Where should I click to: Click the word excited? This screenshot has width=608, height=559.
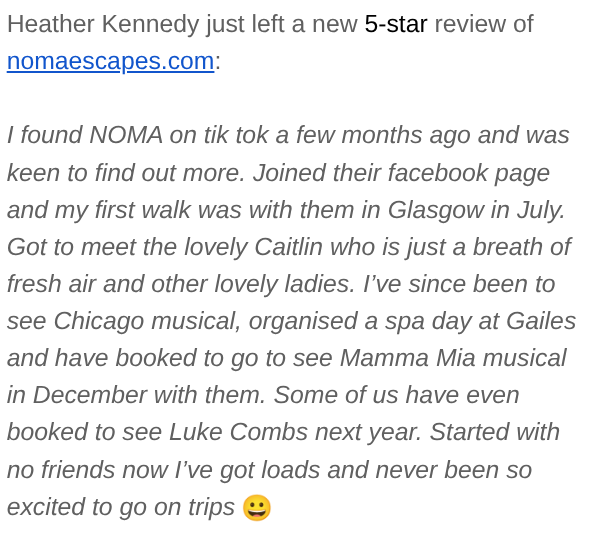[49, 506]
